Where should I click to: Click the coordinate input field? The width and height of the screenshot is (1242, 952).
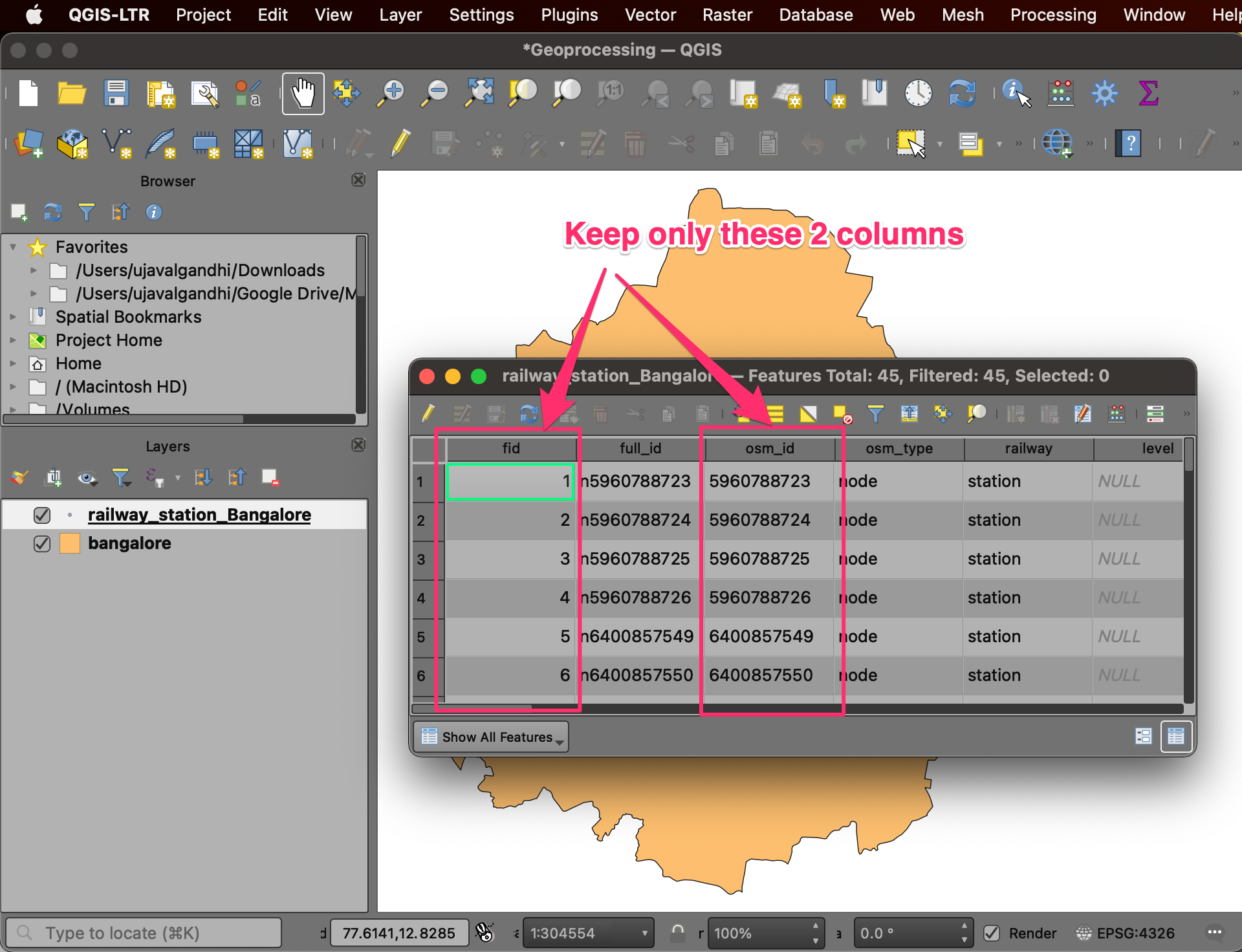tap(399, 933)
